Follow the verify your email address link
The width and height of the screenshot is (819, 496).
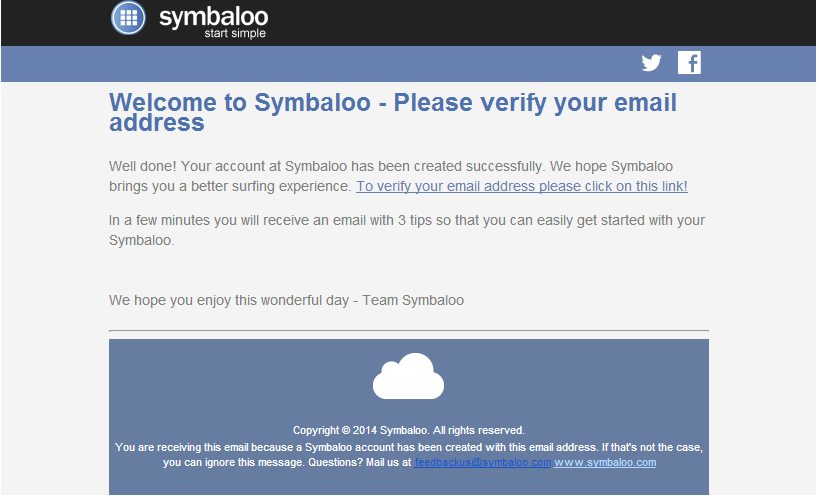522,186
